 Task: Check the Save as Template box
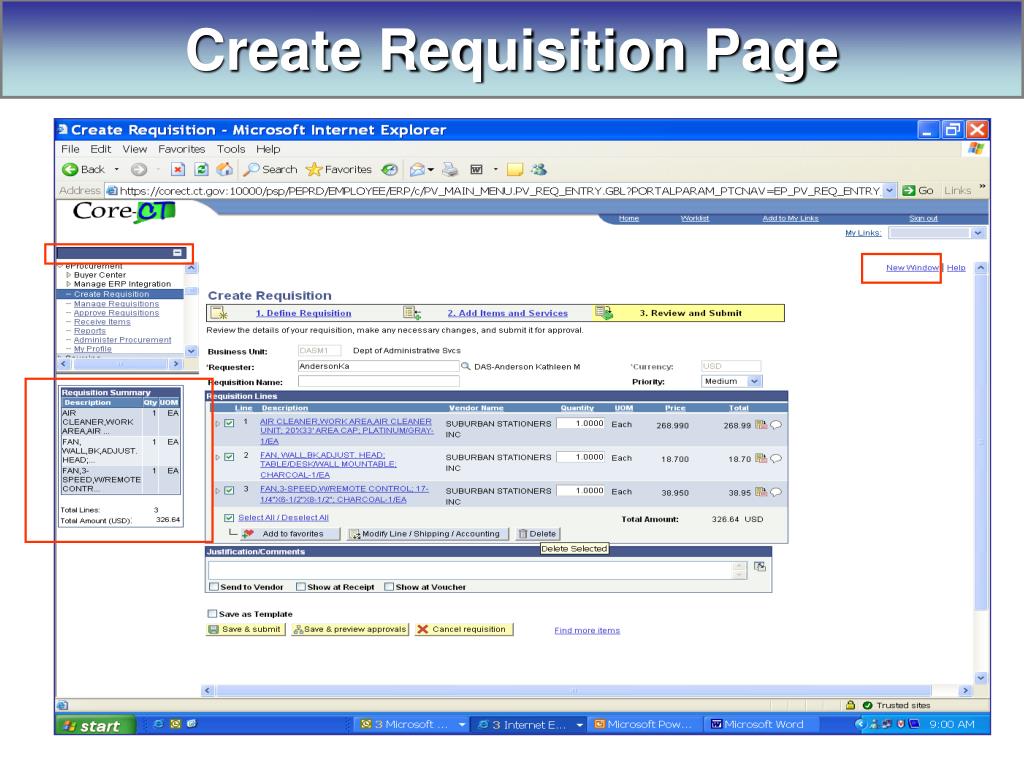point(212,613)
